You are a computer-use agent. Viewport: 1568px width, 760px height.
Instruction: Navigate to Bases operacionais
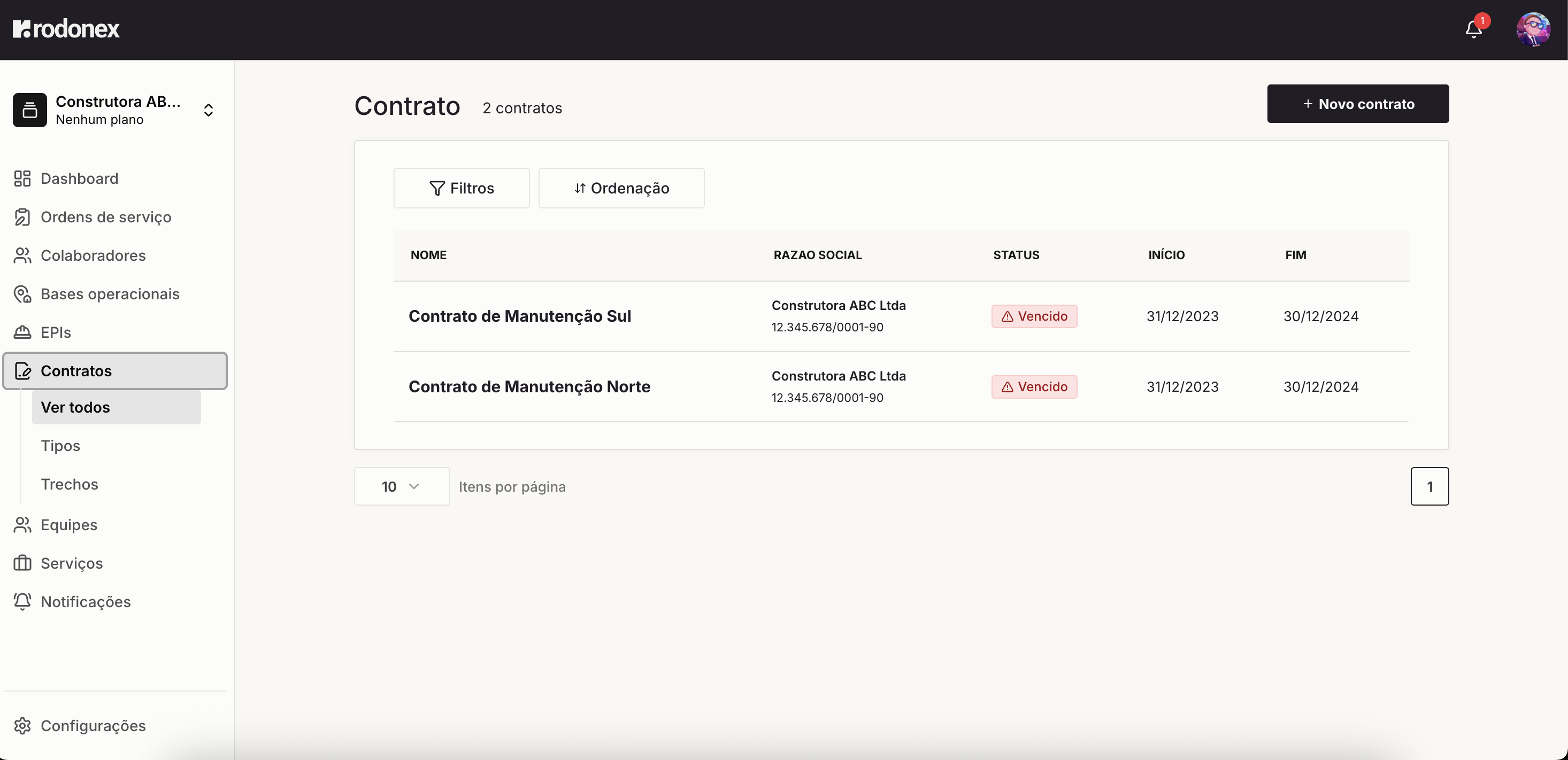(x=109, y=294)
